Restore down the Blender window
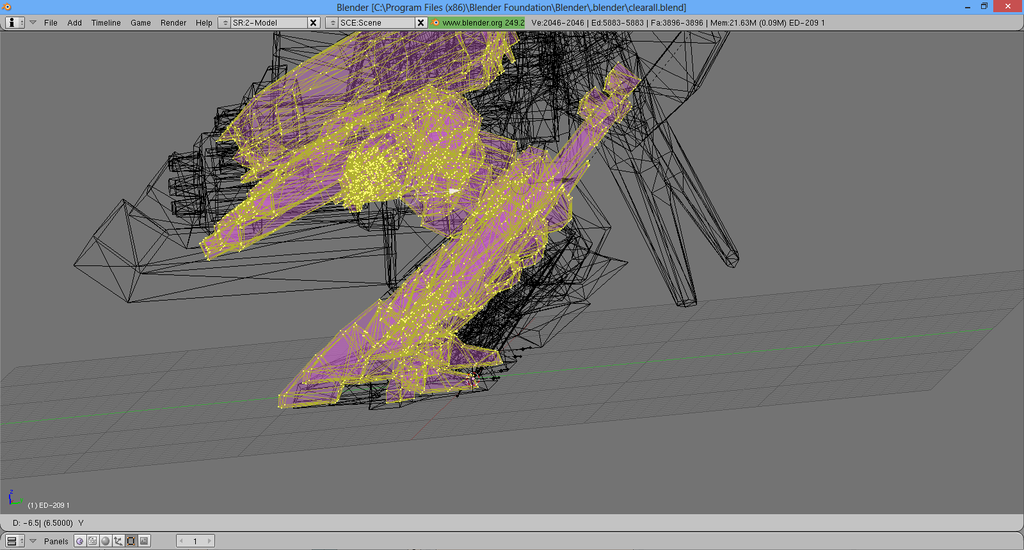Viewport: 1024px width, 550px height. 984,7
